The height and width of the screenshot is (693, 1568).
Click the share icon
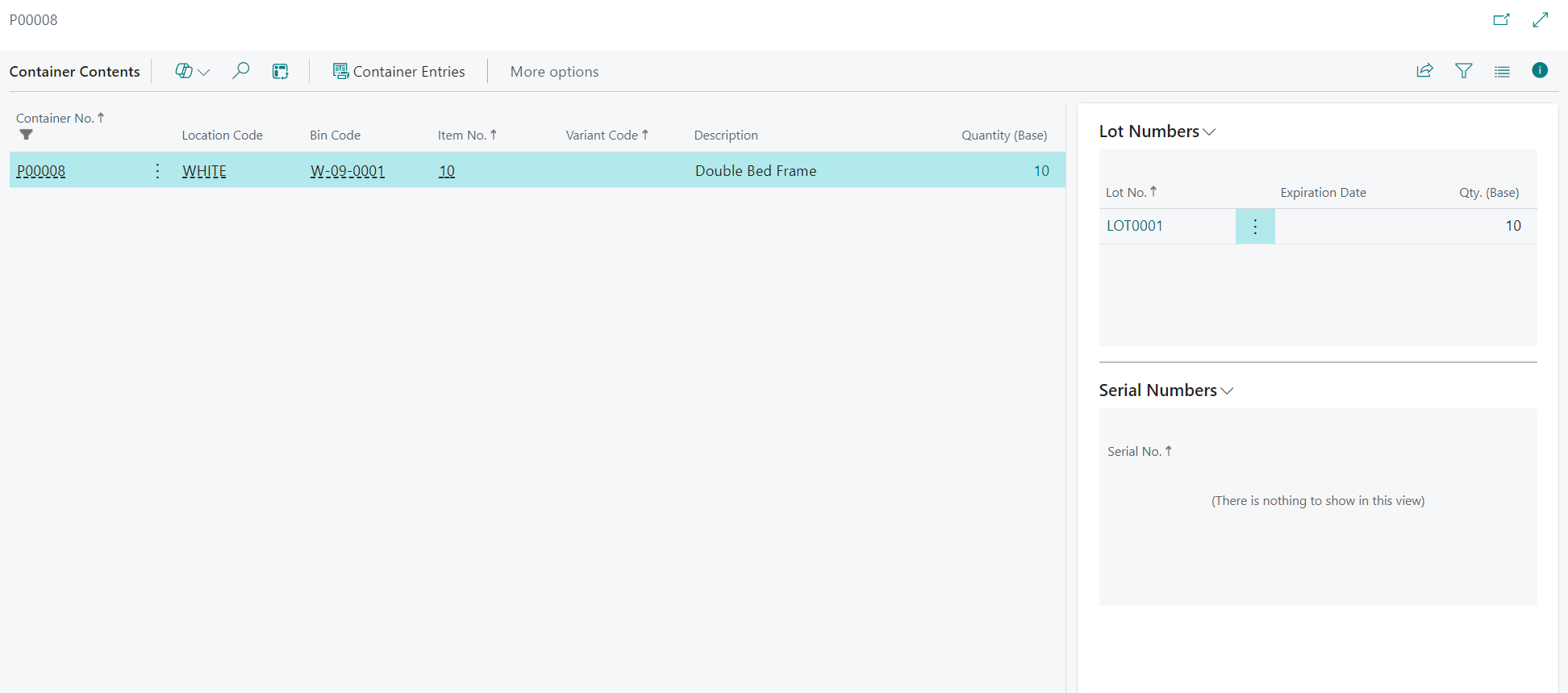pos(1424,71)
